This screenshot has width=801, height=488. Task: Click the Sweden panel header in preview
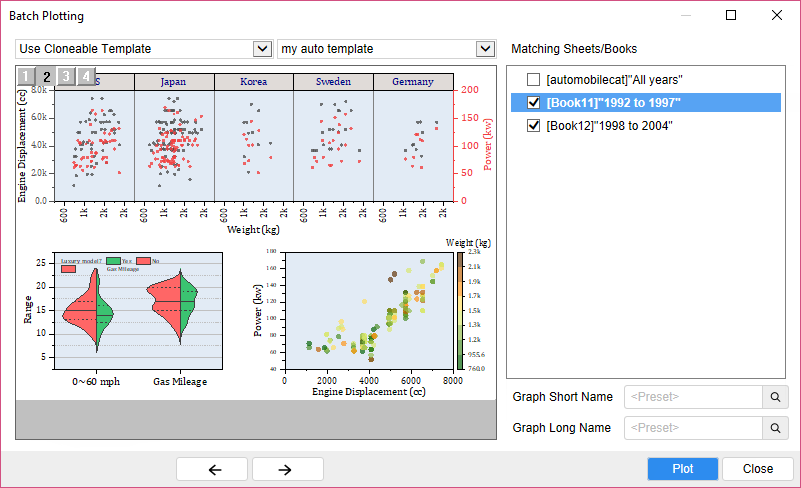tap(333, 82)
